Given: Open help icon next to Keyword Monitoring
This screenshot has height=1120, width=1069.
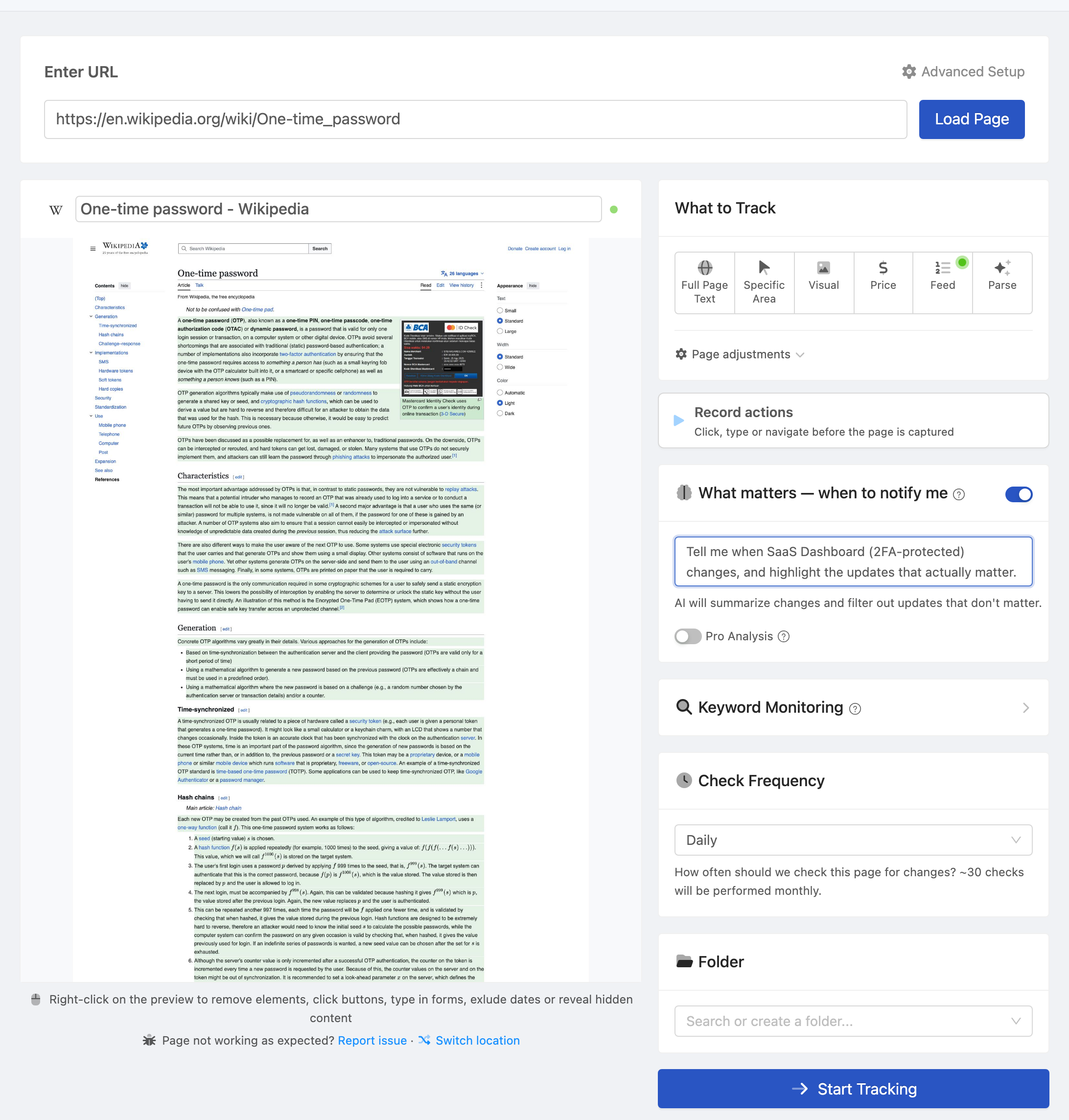Looking at the screenshot, I should 855,708.
